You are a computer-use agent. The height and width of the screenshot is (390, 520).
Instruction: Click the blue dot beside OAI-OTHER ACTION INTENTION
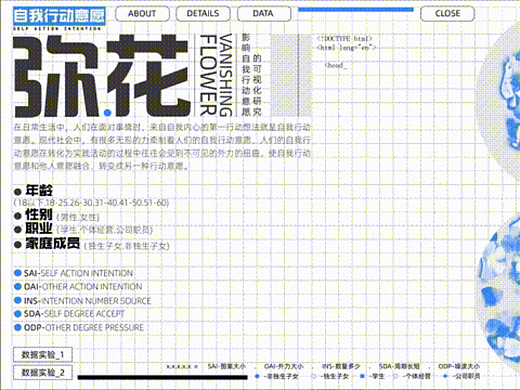[x=18, y=287]
